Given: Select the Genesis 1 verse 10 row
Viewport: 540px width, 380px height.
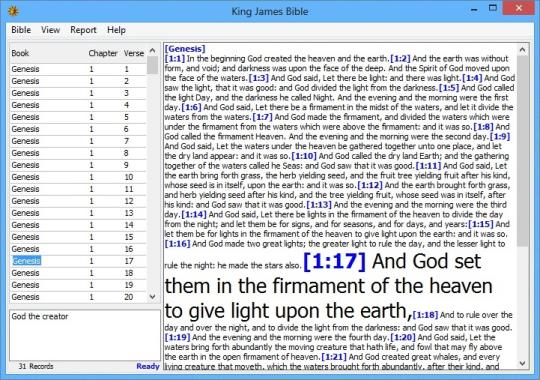Looking at the screenshot, I should [78, 177].
